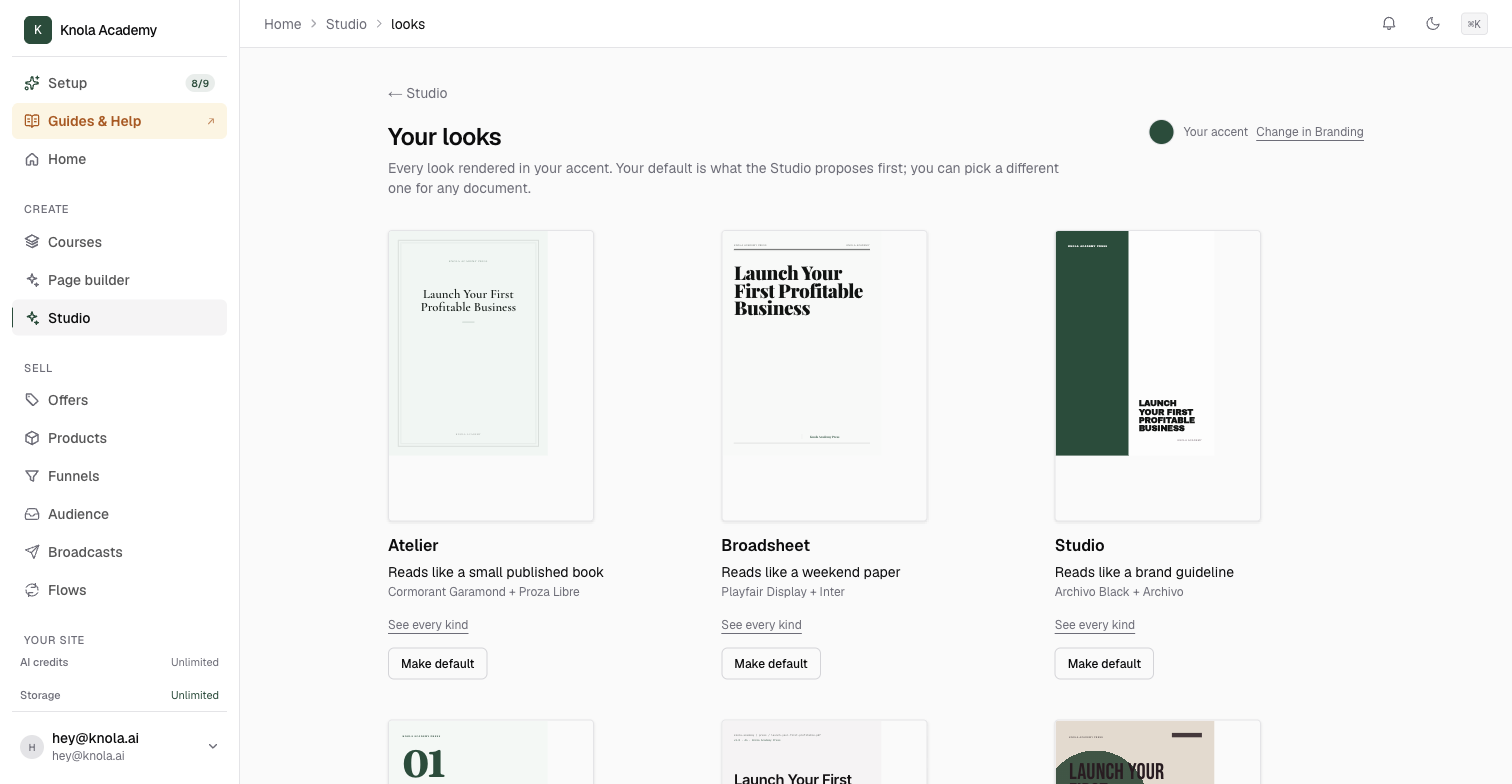Viewport: 1512px width, 784px height.
Task: Open the bottom-middle look thumbnail with grey header
Action: tap(824, 752)
